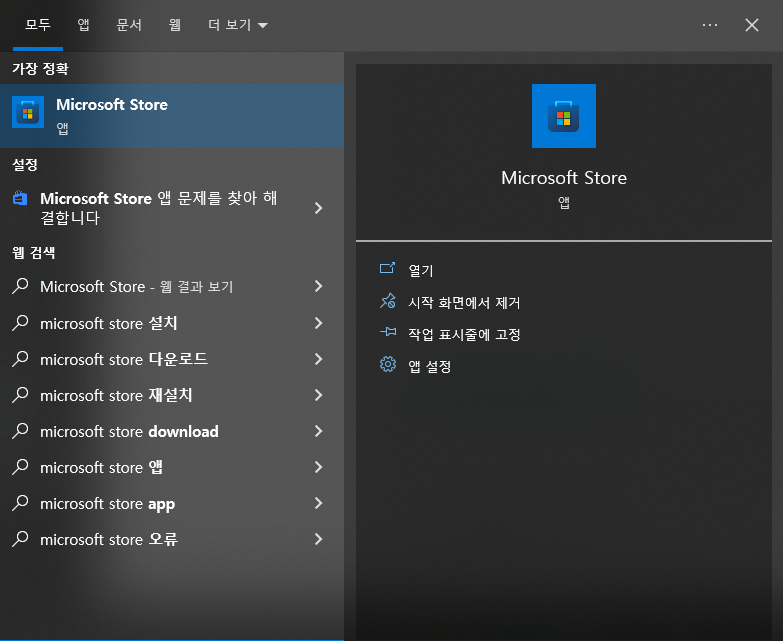783x641 pixels.
Task: Select microsoft store 설치 suggestion
Action: tap(172, 323)
